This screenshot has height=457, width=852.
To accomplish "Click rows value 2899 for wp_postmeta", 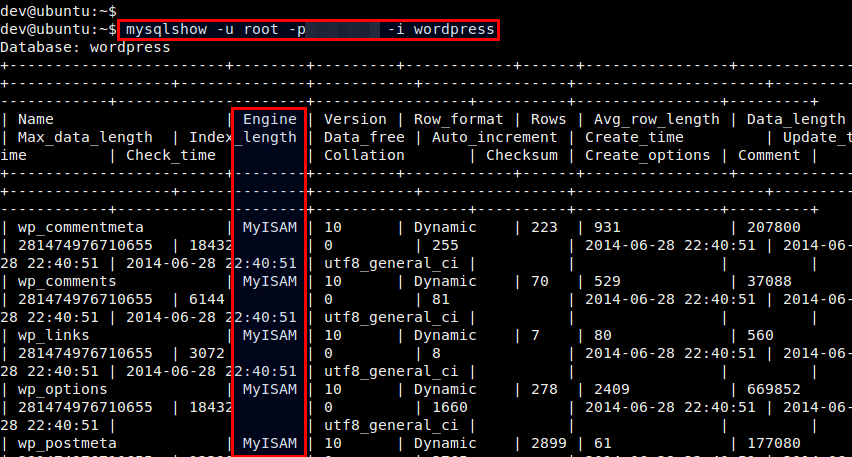I will tap(548, 443).
